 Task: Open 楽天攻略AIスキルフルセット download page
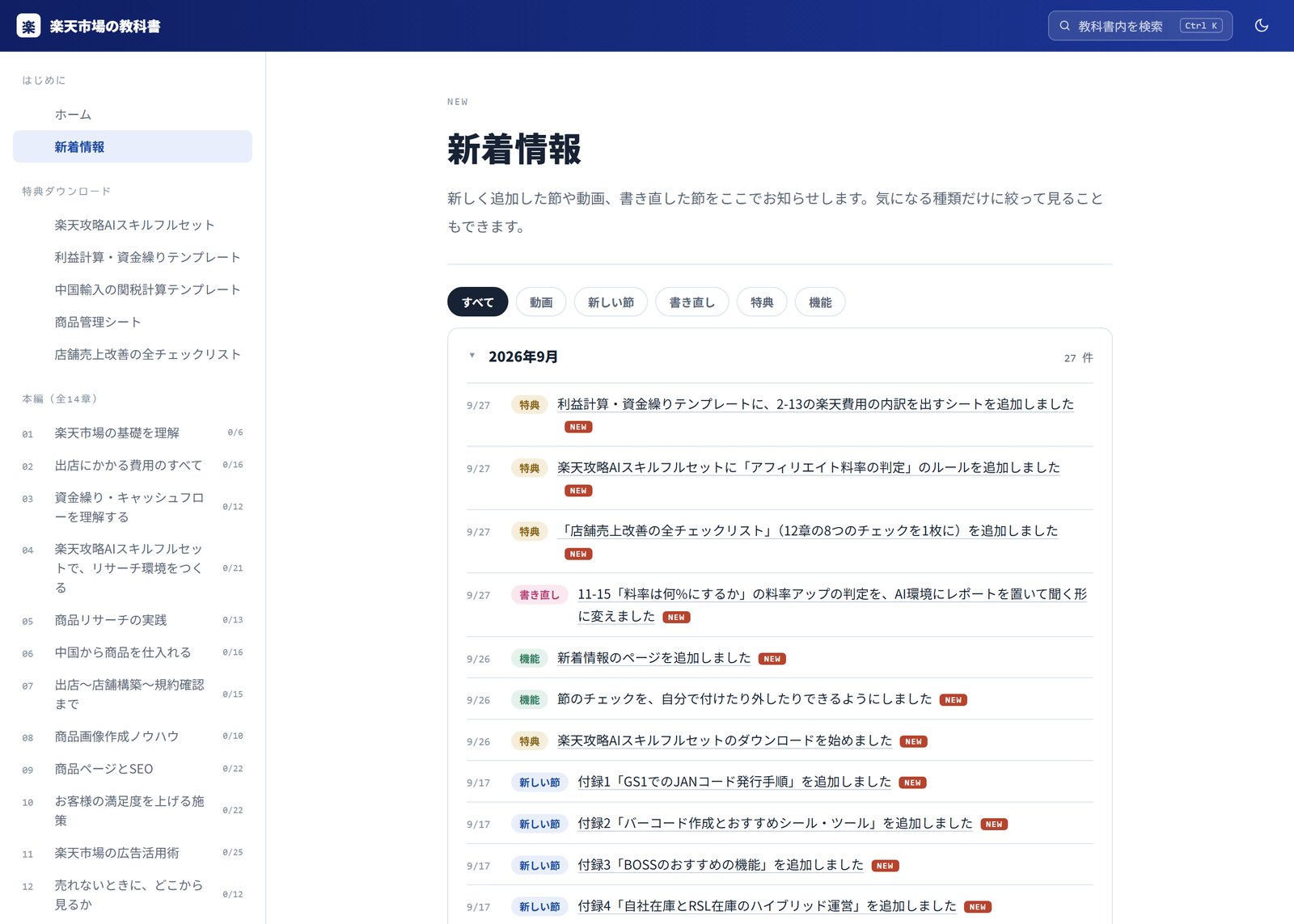coord(133,225)
